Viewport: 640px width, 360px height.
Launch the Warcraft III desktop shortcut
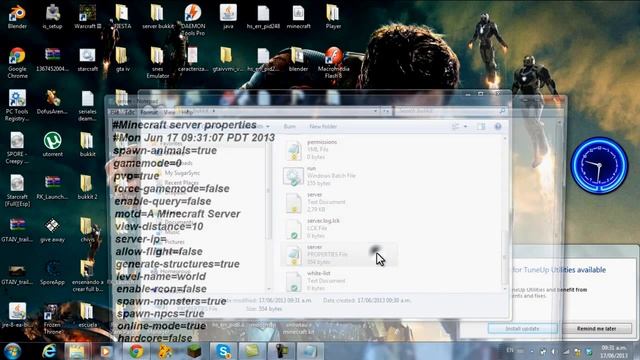click(x=87, y=16)
